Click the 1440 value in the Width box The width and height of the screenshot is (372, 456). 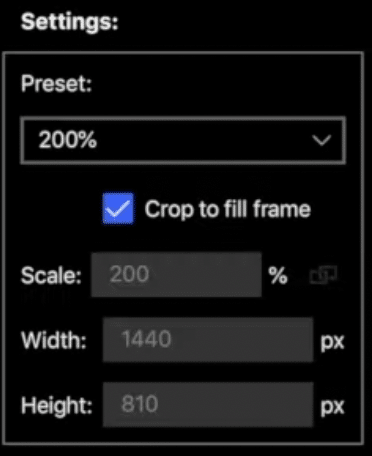(x=147, y=339)
